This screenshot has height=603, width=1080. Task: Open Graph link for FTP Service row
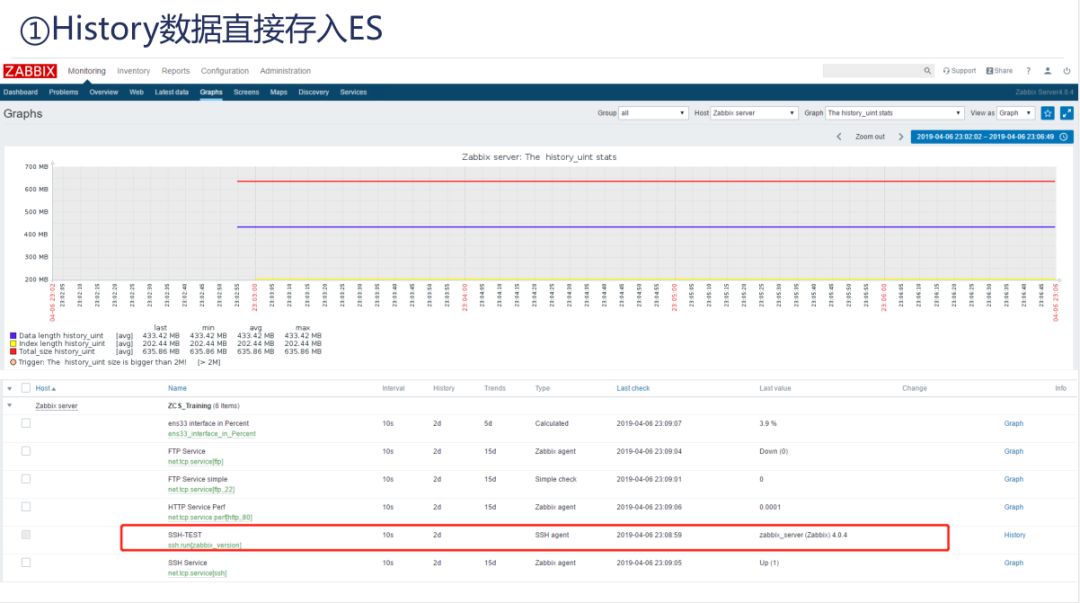(x=1013, y=451)
